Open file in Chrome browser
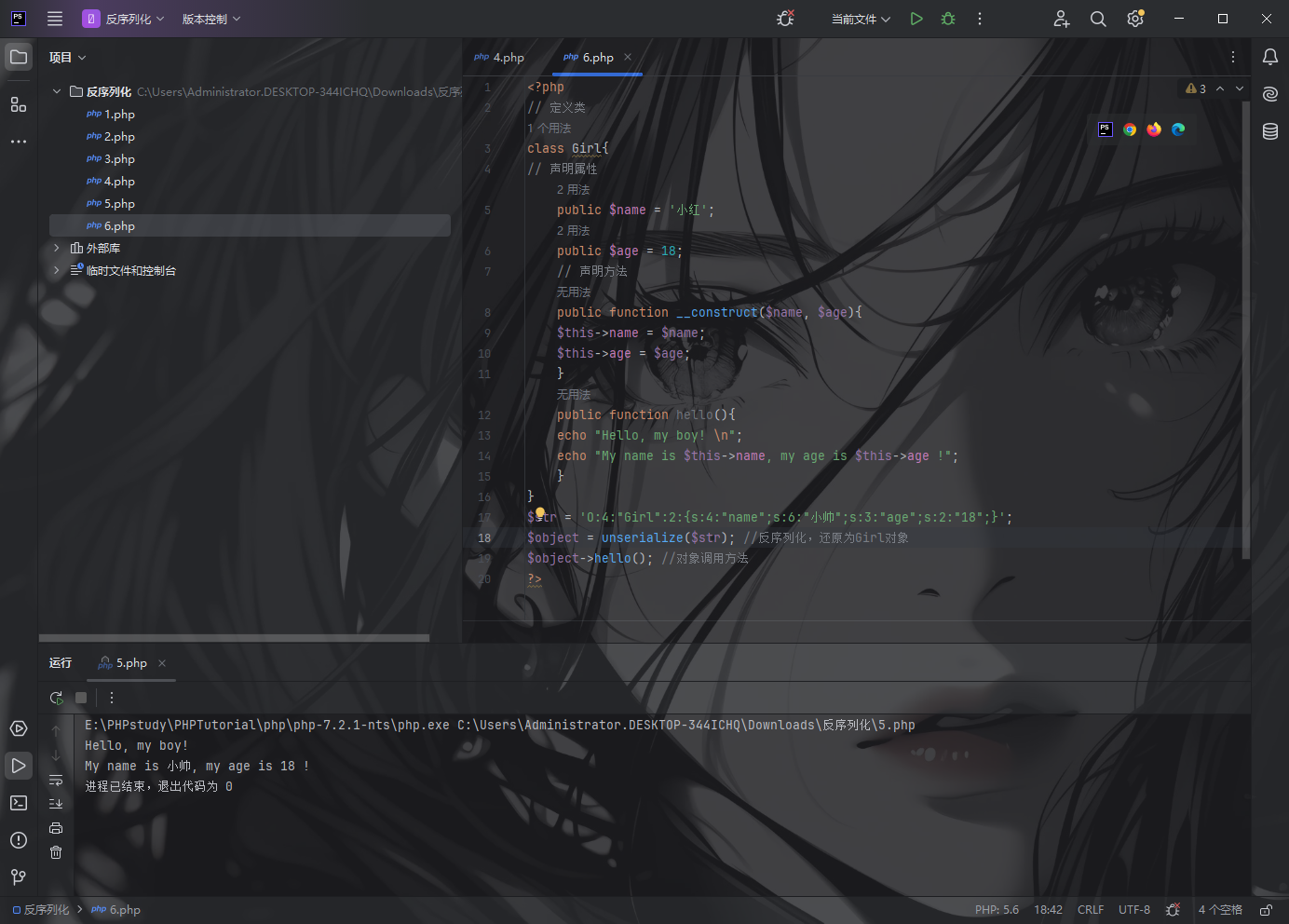1289x924 pixels. tap(1130, 129)
